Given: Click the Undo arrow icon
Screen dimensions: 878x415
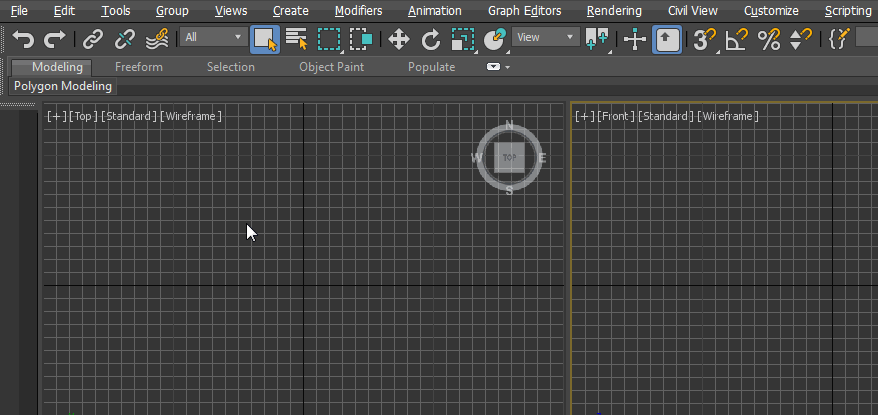Looking at the screenshot, I should point(23,40).
